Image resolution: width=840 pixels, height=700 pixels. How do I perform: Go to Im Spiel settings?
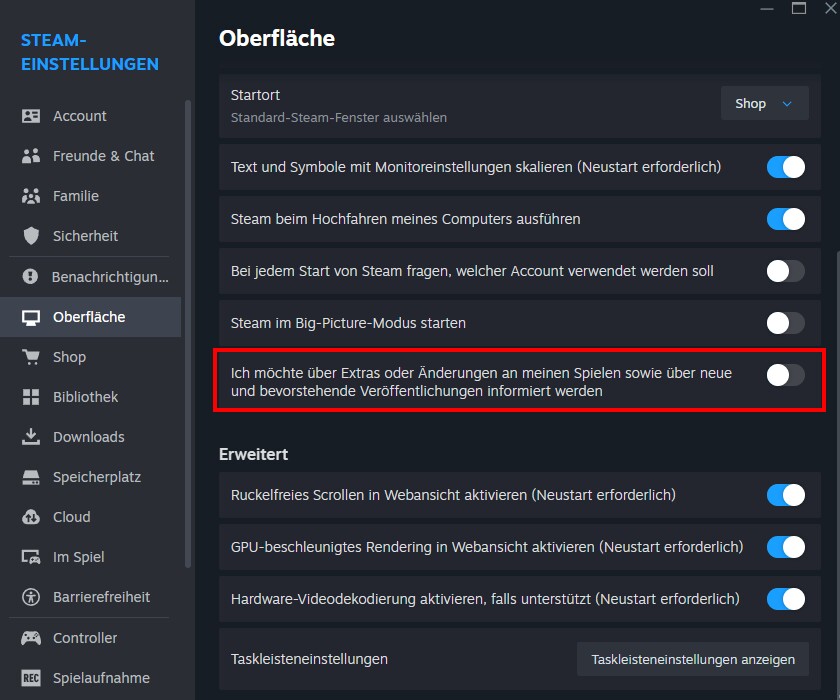78,557
